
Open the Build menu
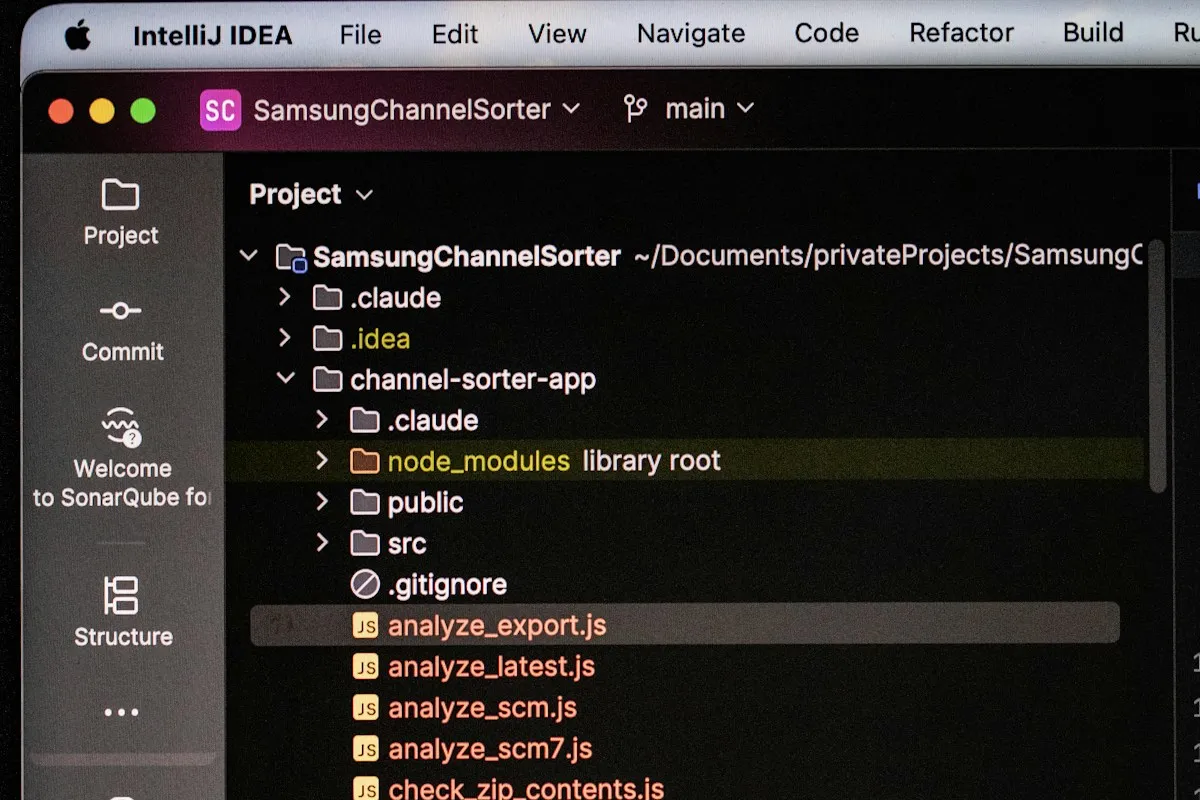[1093, 33]
